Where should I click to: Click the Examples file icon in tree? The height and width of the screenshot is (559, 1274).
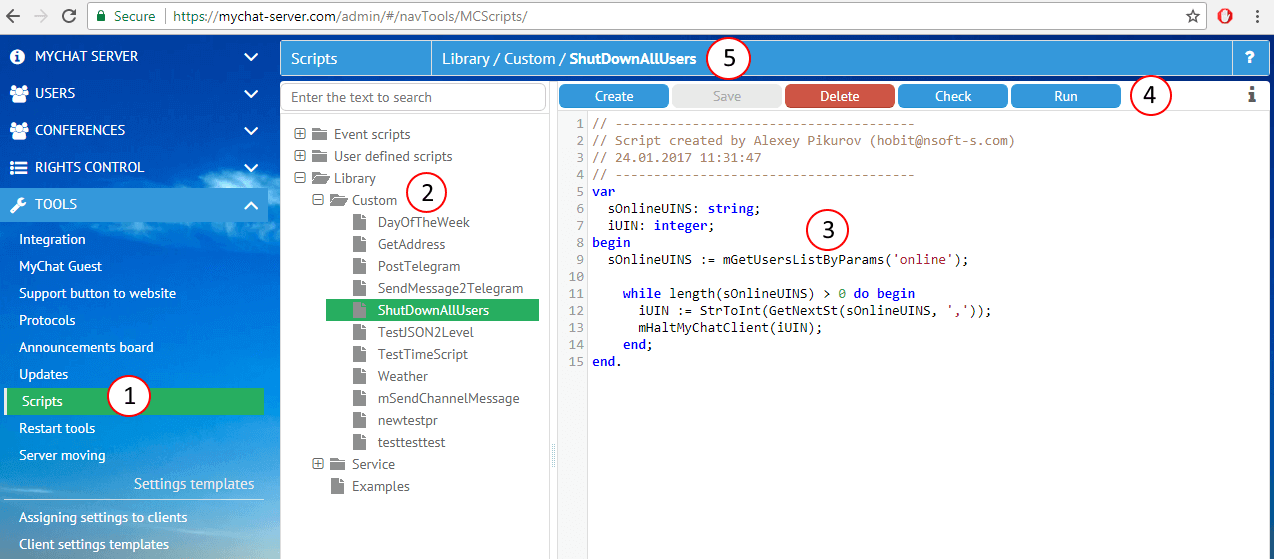pyautogui.click(x=338, y=486)
